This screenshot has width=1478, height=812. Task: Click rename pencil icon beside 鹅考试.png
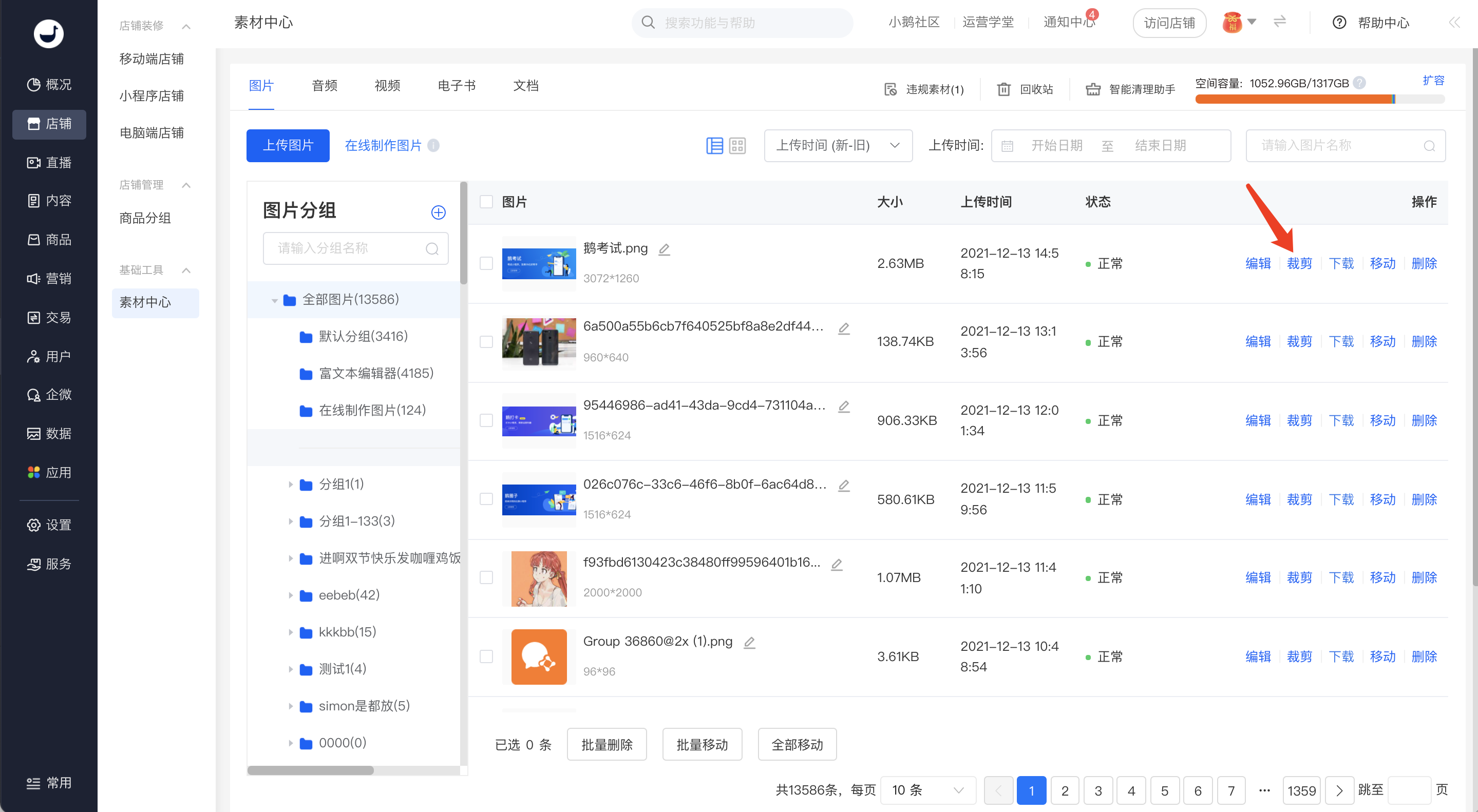tap(665, 249)
